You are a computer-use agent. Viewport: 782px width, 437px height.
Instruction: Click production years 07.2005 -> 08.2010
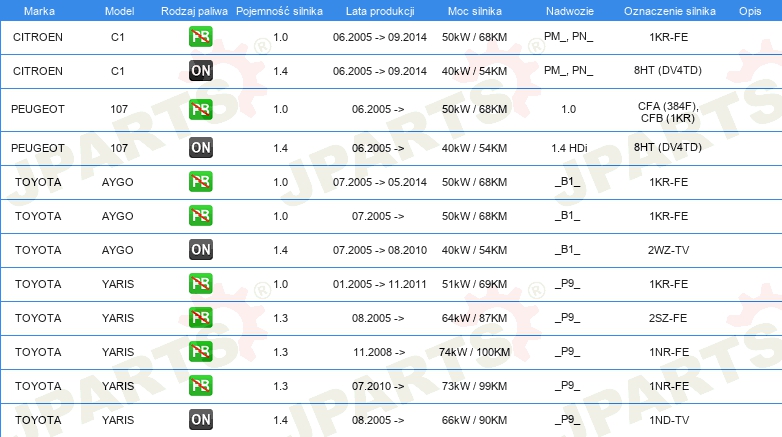pyautogui.click(x=380, y=250)
